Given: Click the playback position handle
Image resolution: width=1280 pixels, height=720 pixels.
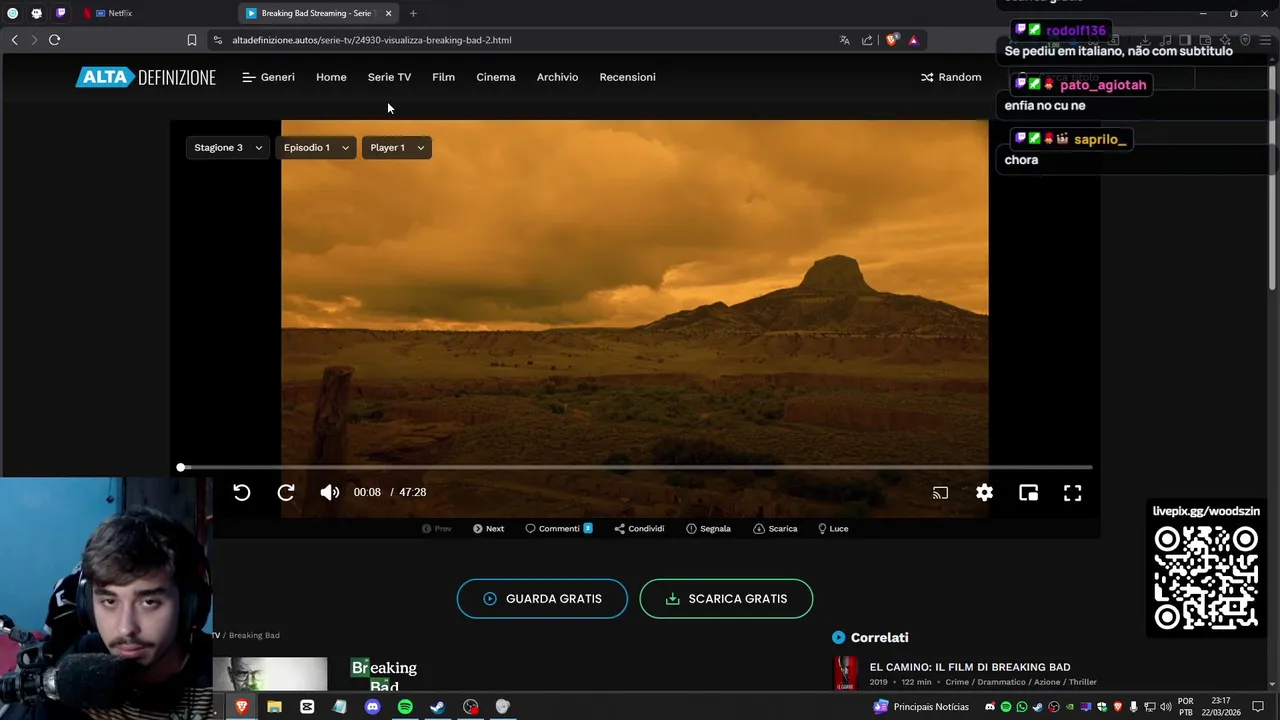Looking at the screenshot, I should point(181,467).
